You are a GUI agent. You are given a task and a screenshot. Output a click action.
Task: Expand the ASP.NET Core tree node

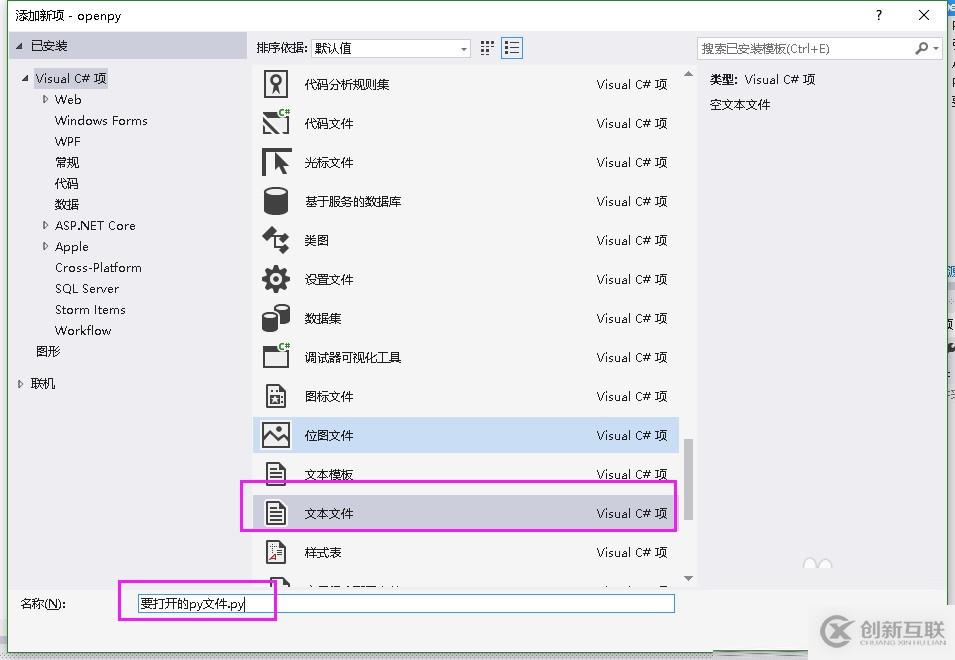(45, 225)
